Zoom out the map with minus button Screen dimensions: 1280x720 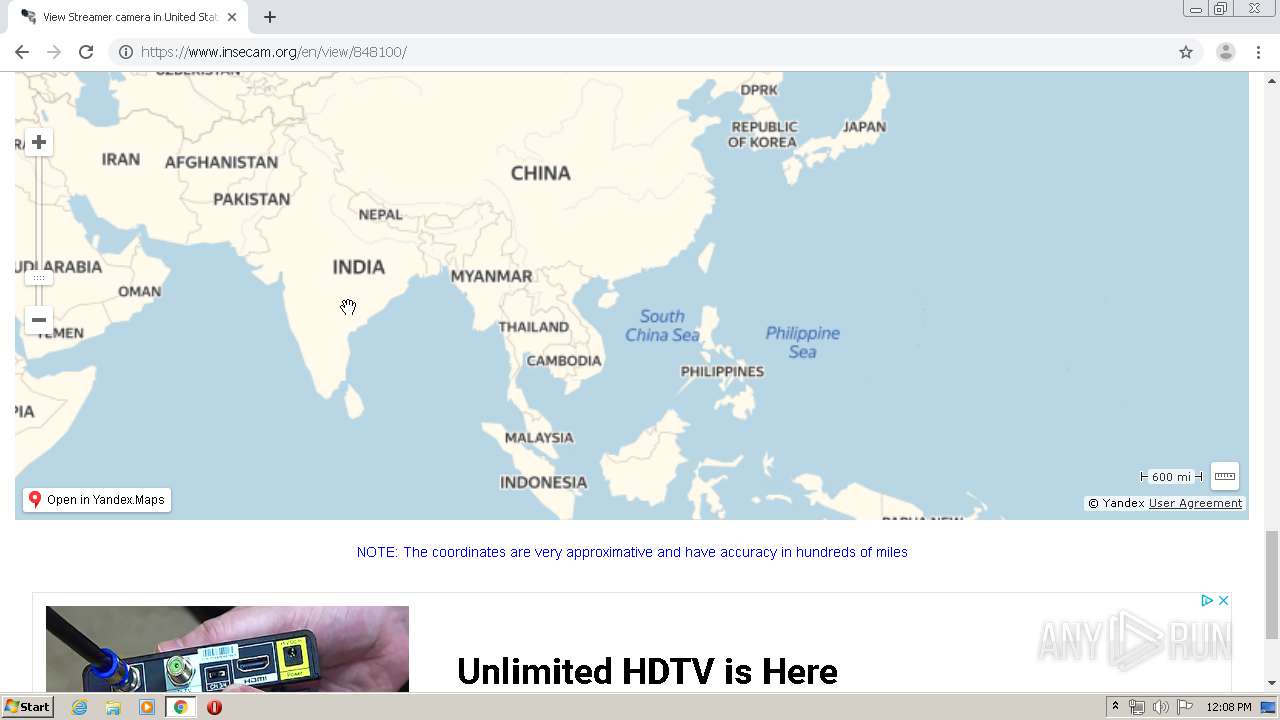(x=39, y=320)
